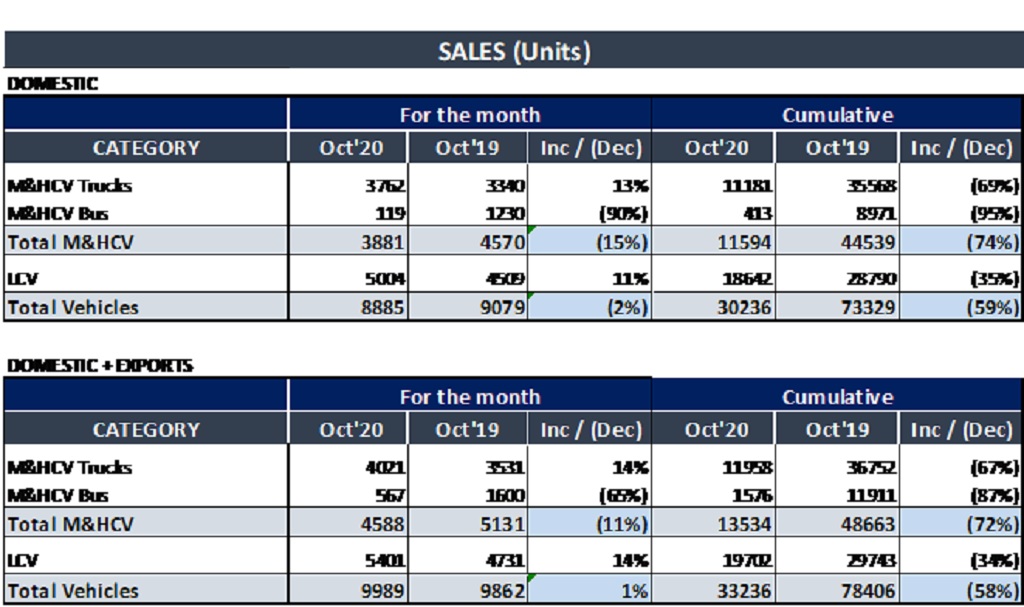Screen dimensions: 1024x607
Task: Click the exports table's Cumulative header
Action: [x=837, y=397]
